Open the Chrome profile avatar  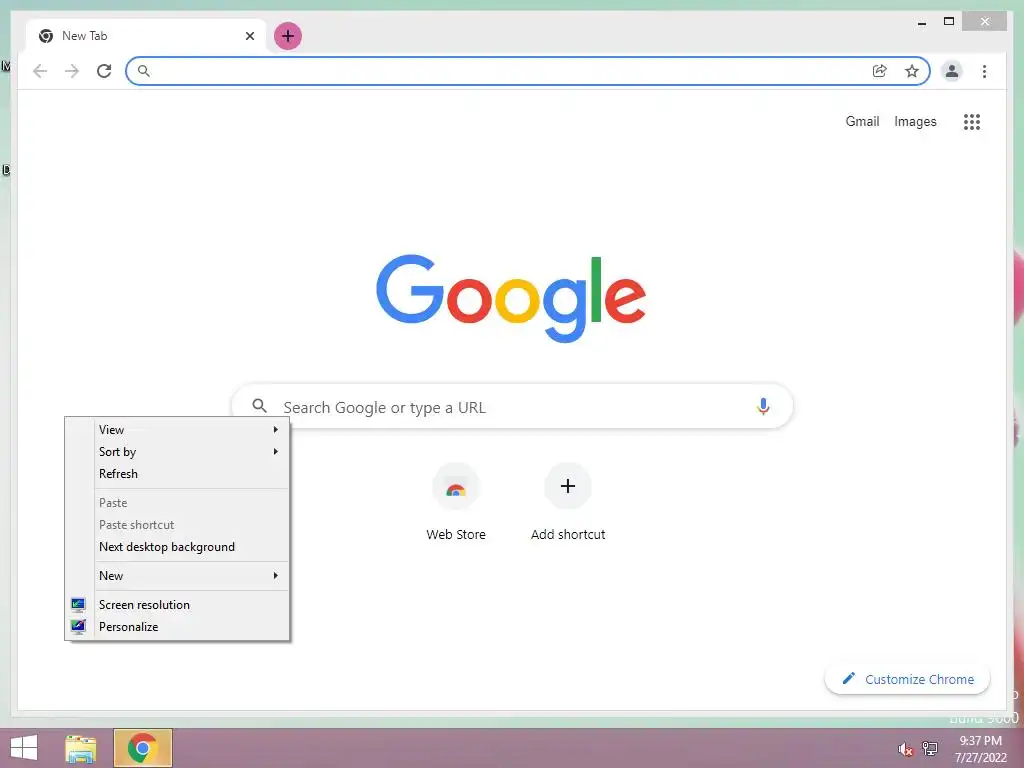[x=952, y=71]
